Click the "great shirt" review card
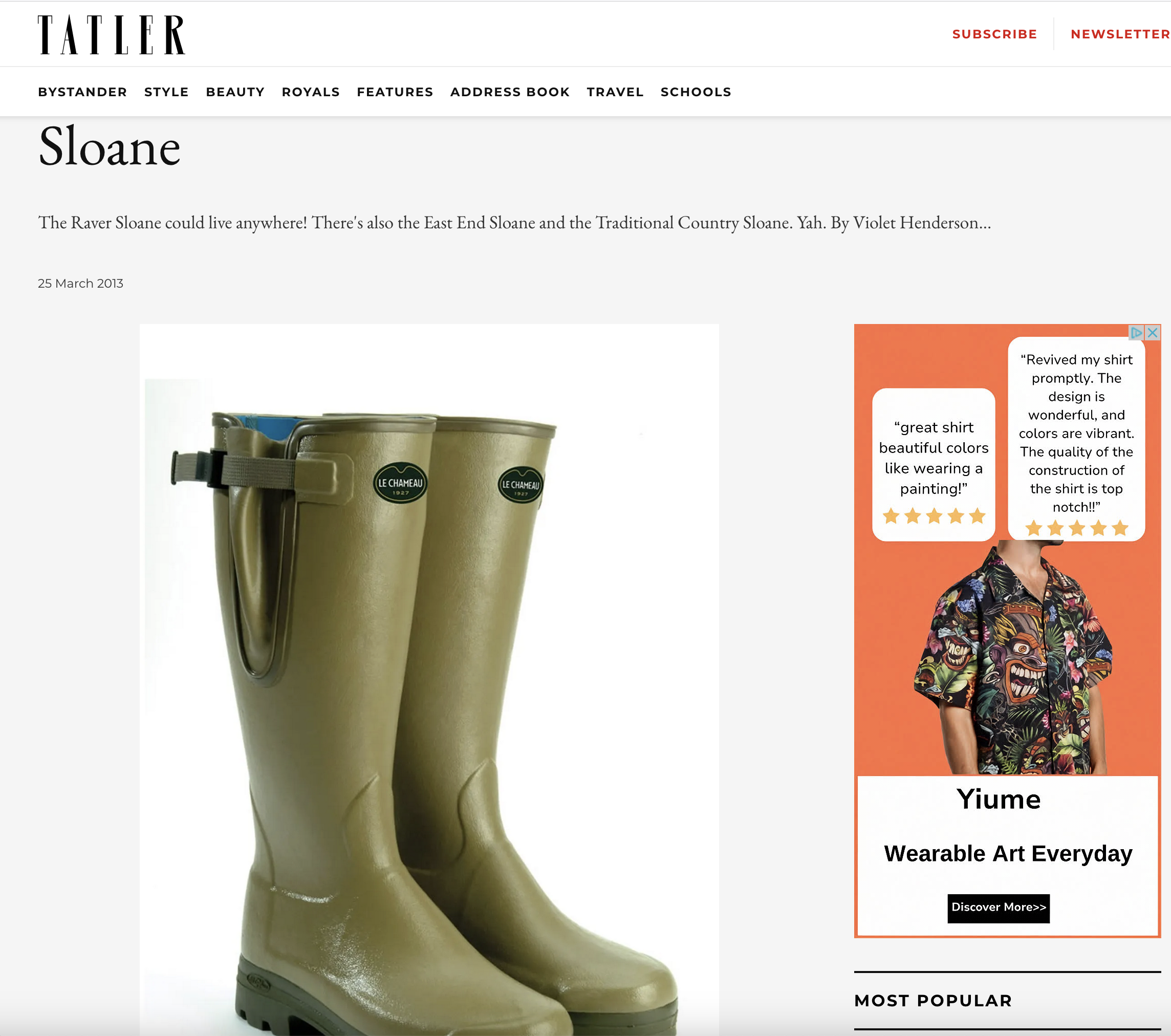Screen dimensions: 1171x1036 pyautogui.click(x=934, y=465)
